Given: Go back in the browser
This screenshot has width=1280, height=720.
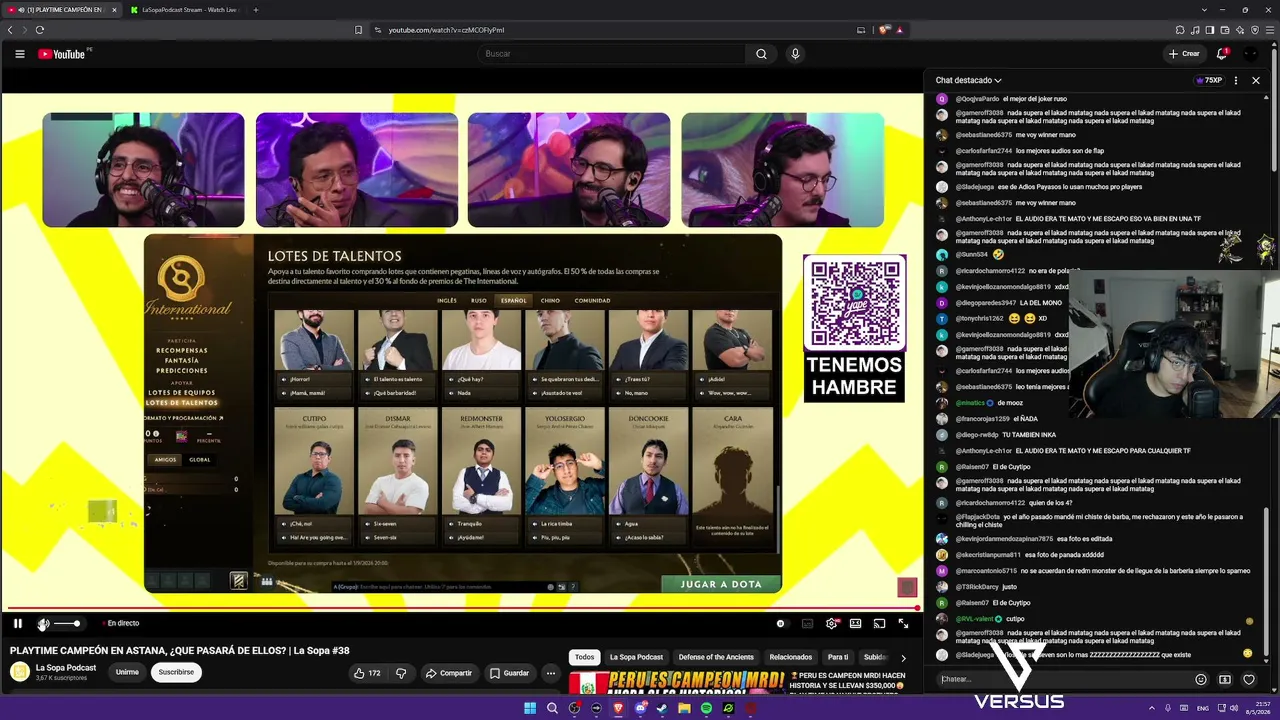Looking at the screenshot, I should (x=10, y=30).
